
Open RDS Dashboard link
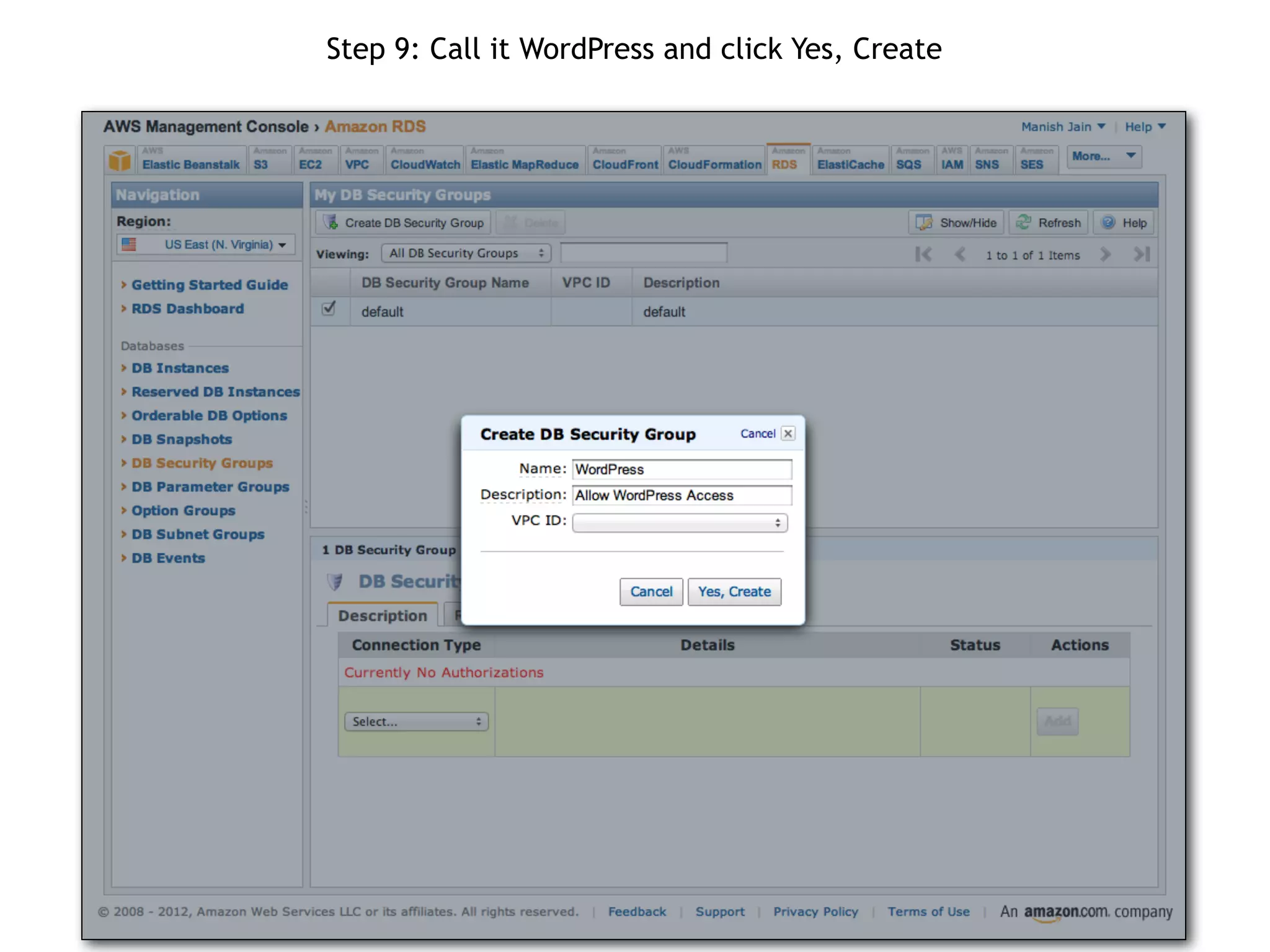pyautogui.click(x=187, y=308)
